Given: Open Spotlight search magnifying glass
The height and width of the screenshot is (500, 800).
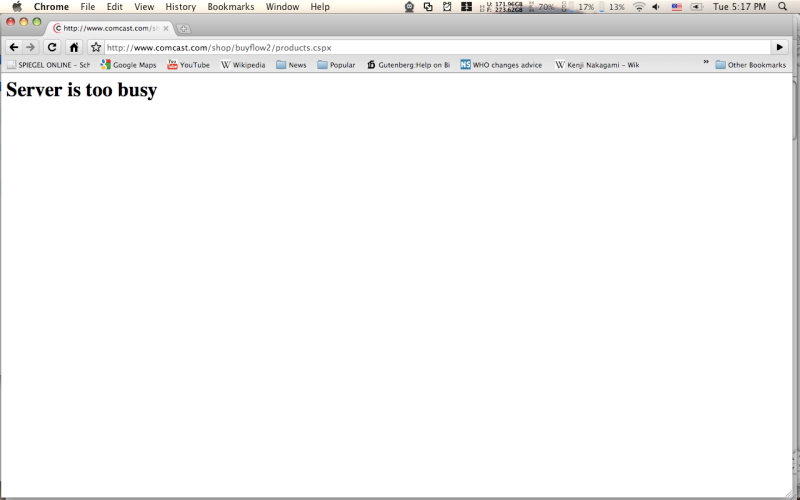Looking at the screenshot, I should tap(782, 7).
